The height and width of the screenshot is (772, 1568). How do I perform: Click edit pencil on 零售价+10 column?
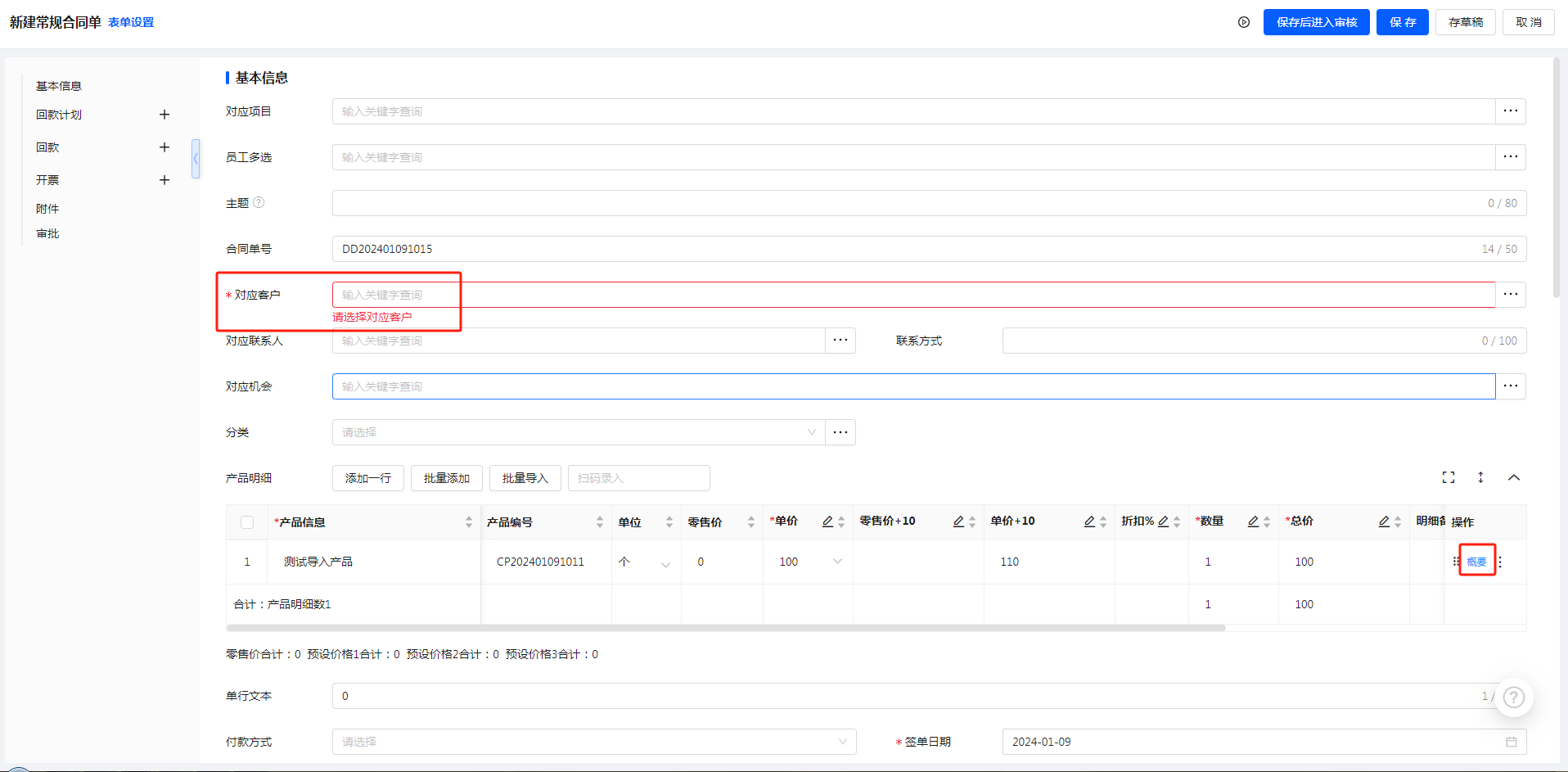(x=958, y=521)
